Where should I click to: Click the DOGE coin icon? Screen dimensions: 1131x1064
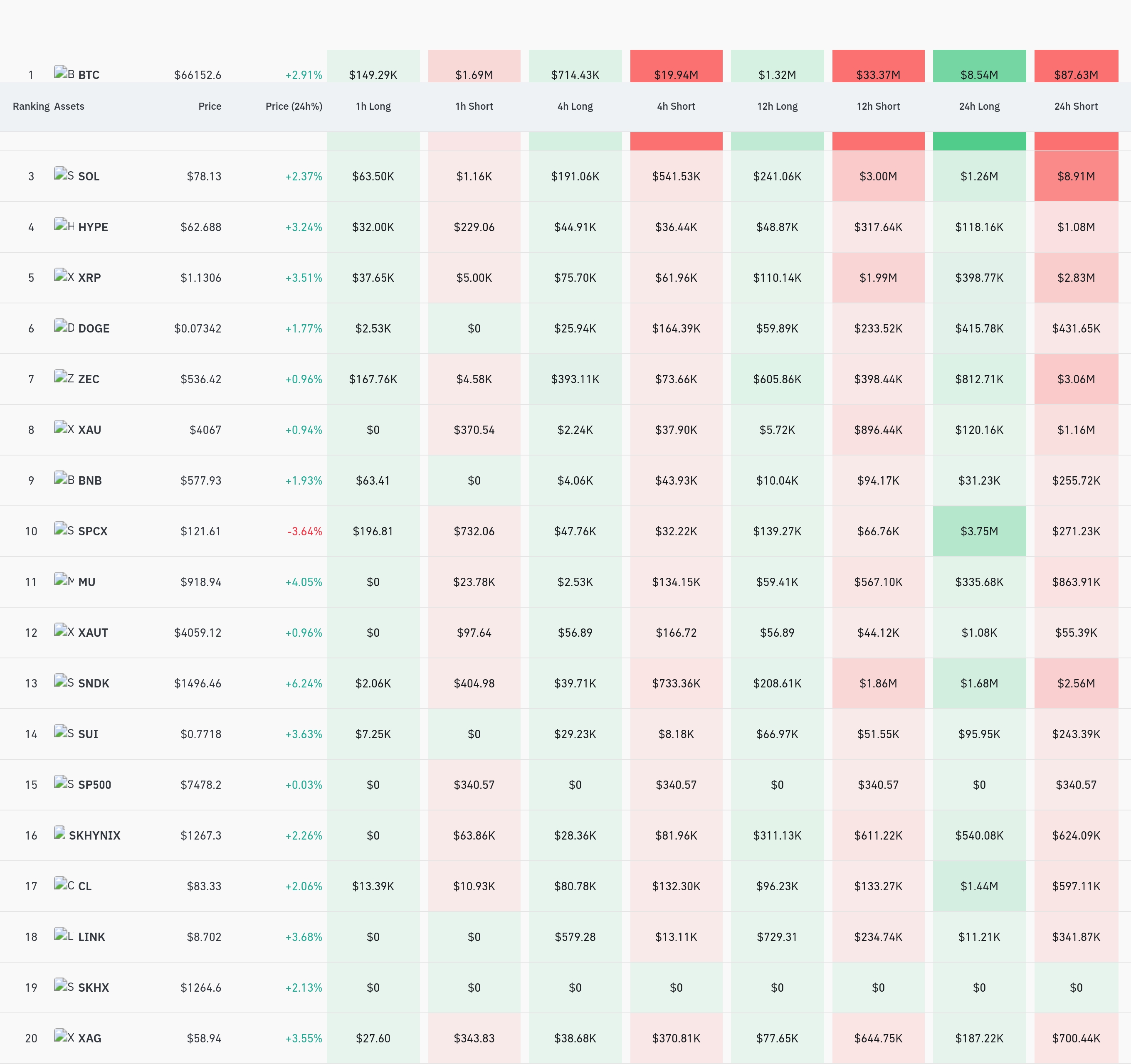point(64,326)
